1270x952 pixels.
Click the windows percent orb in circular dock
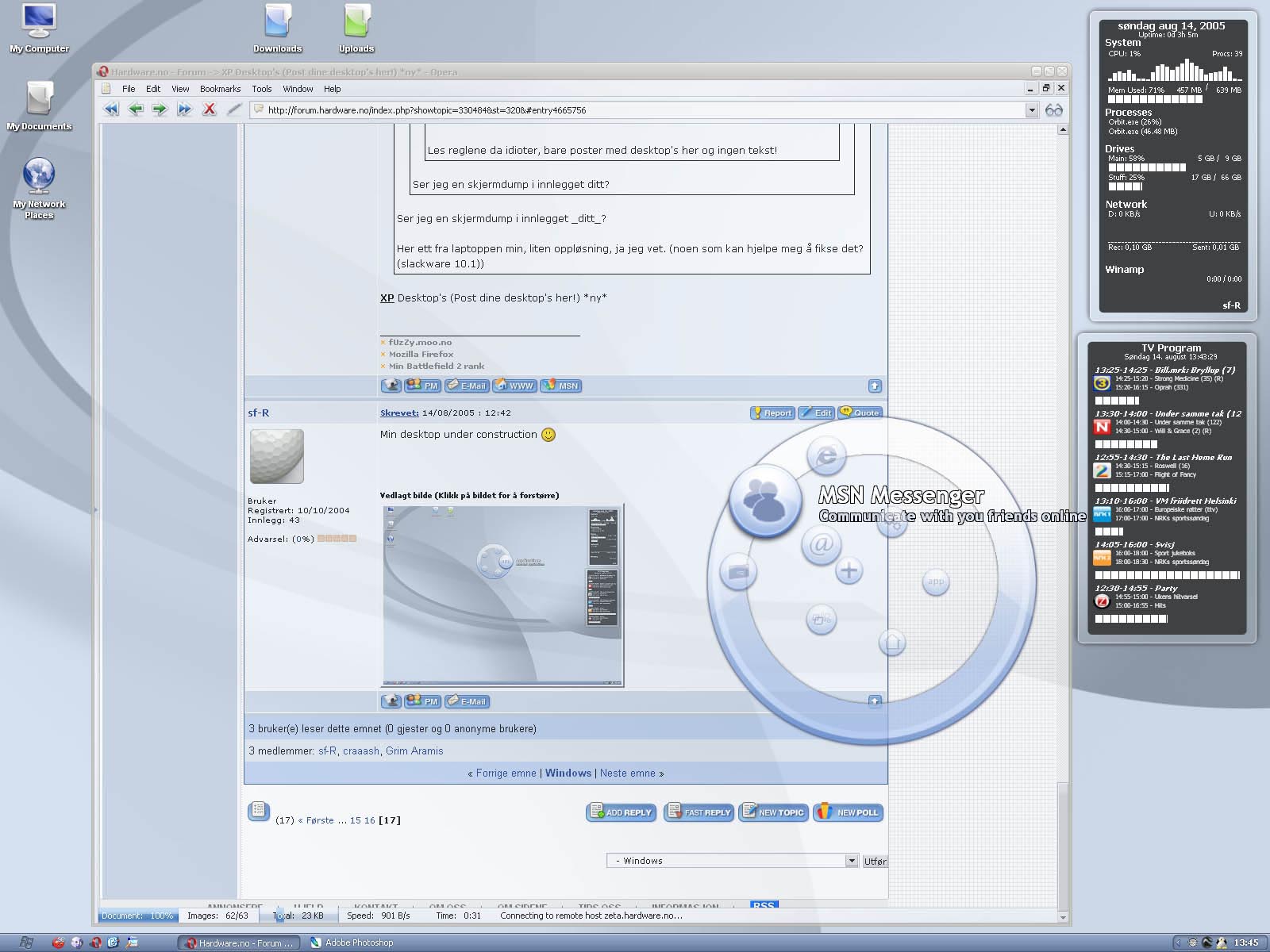[x=821, y=619]
